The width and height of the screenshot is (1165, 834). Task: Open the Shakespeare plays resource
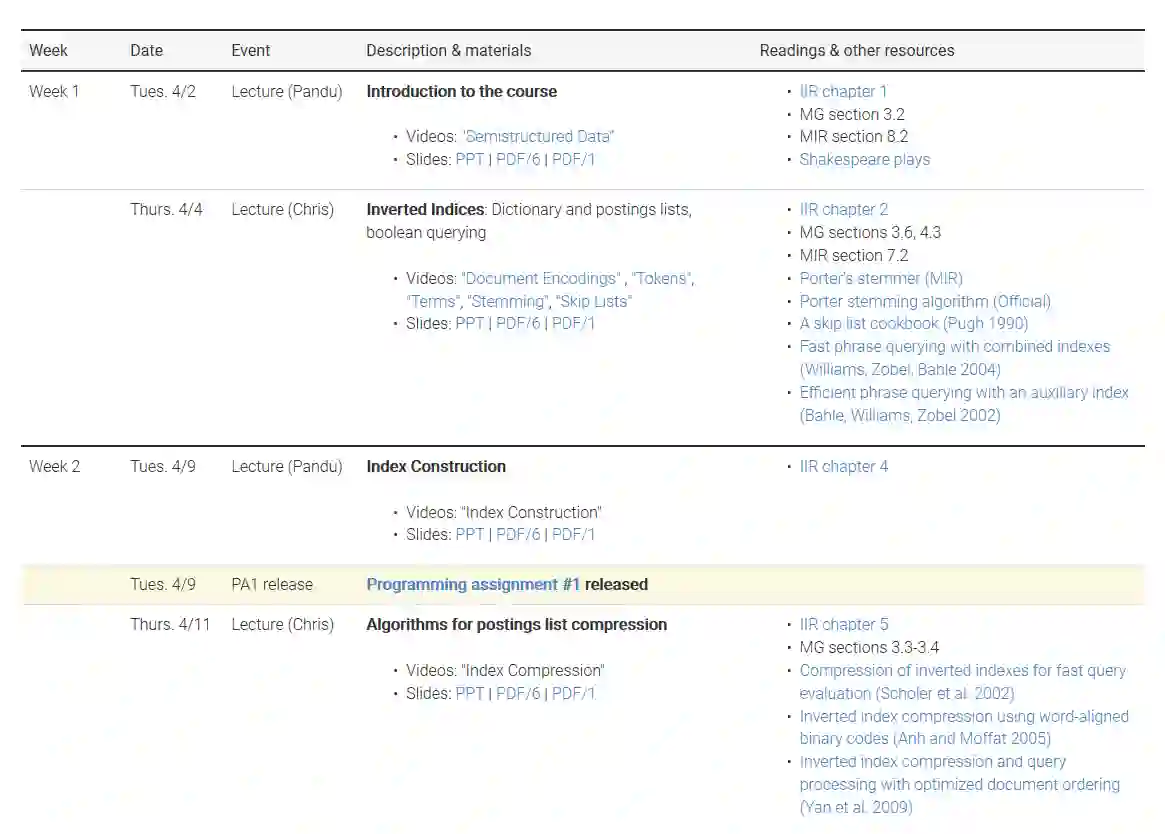point(864,159)
